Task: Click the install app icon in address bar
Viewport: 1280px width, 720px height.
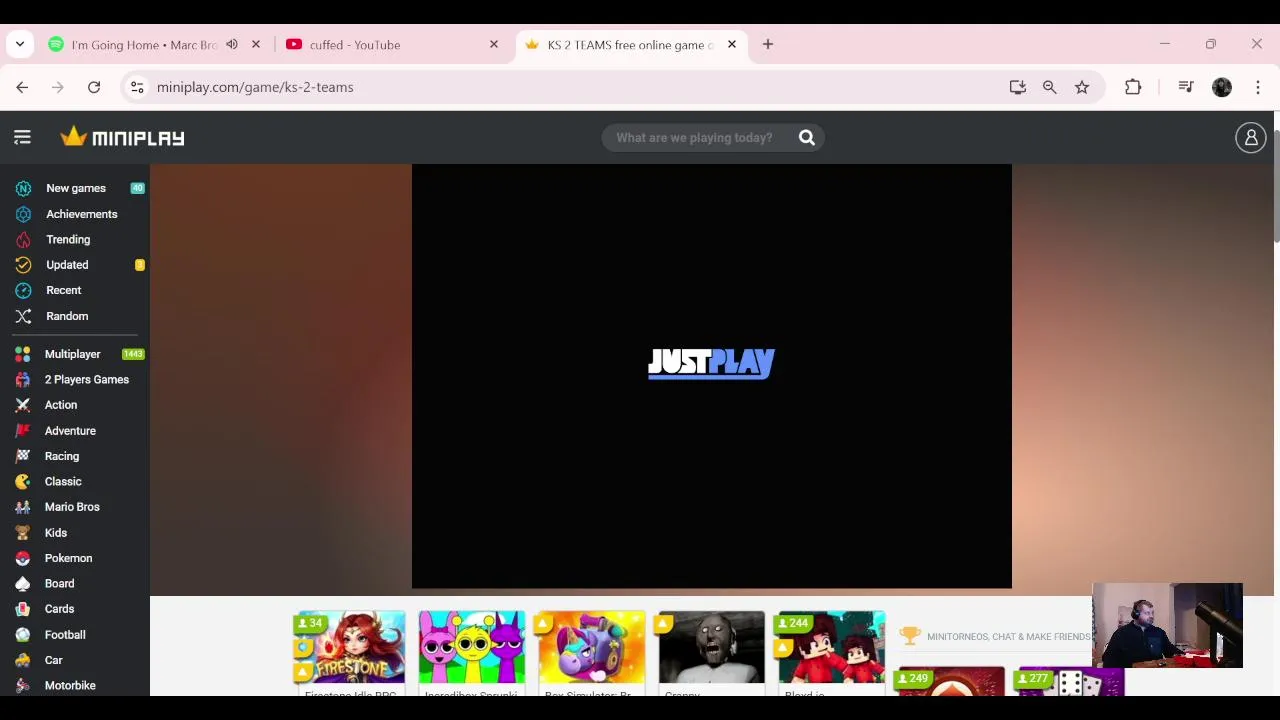Action: (1018, 87)
